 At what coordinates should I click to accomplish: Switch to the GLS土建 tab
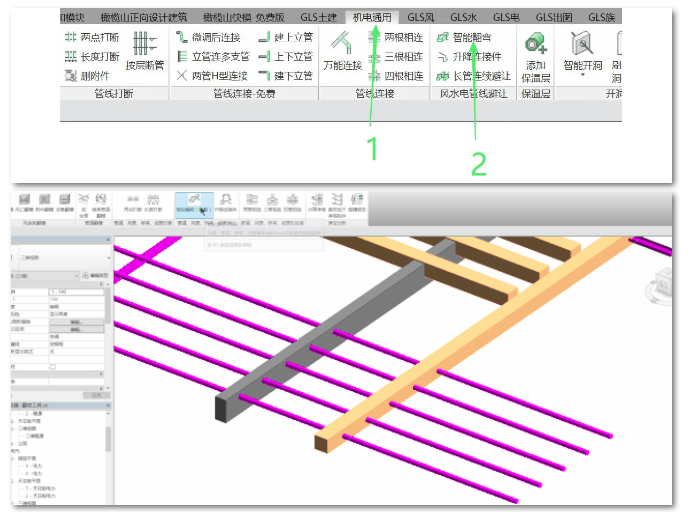point(319,17)
